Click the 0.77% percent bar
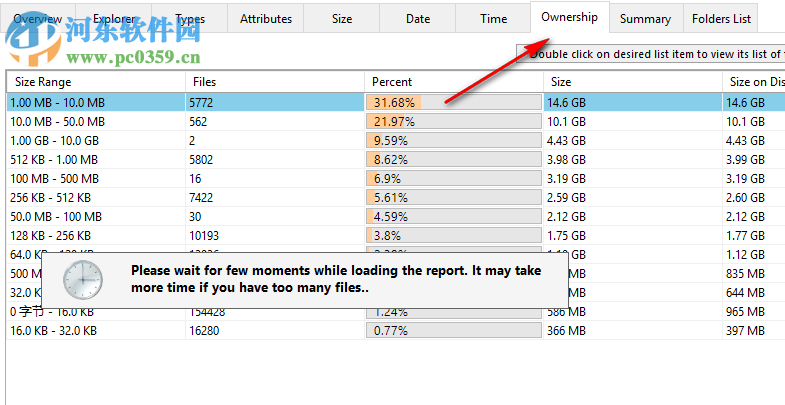Image resolution: width=785 pixels, height=405 pixels. pos(454,331)
